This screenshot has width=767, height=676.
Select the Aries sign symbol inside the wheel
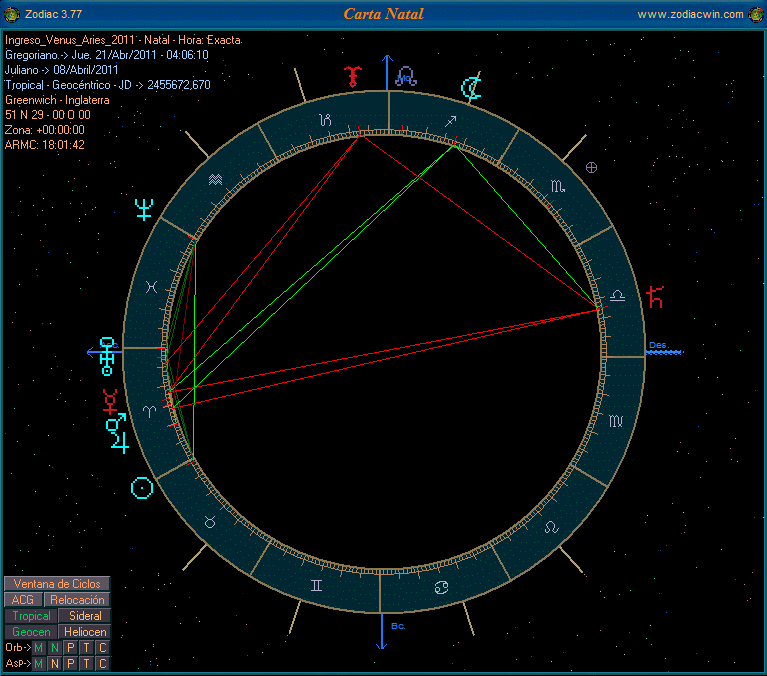149,411
